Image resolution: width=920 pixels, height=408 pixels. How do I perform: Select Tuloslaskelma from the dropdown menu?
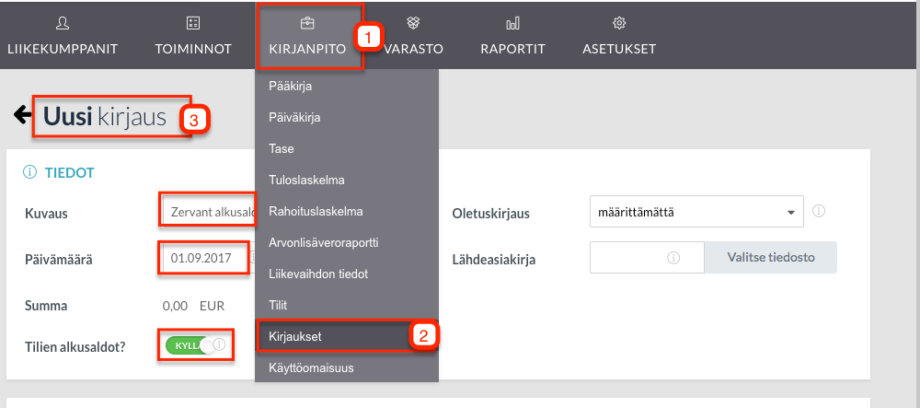coord(347,180)
